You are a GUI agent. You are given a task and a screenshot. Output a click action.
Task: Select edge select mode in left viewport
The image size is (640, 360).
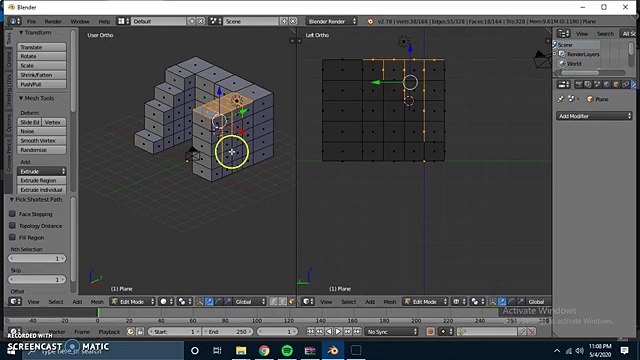pos(282,302)
